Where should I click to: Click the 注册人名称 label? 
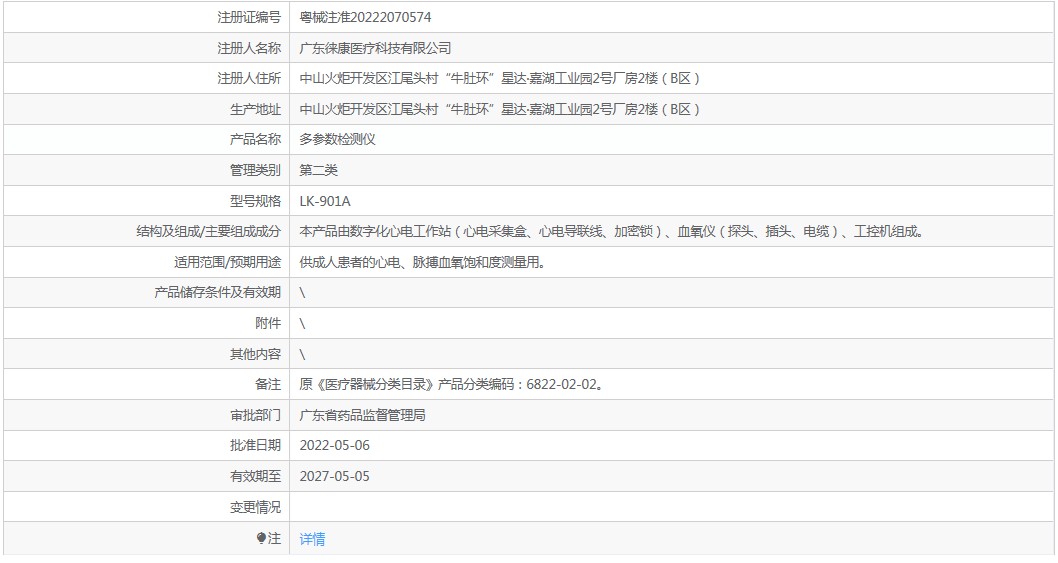249,48
